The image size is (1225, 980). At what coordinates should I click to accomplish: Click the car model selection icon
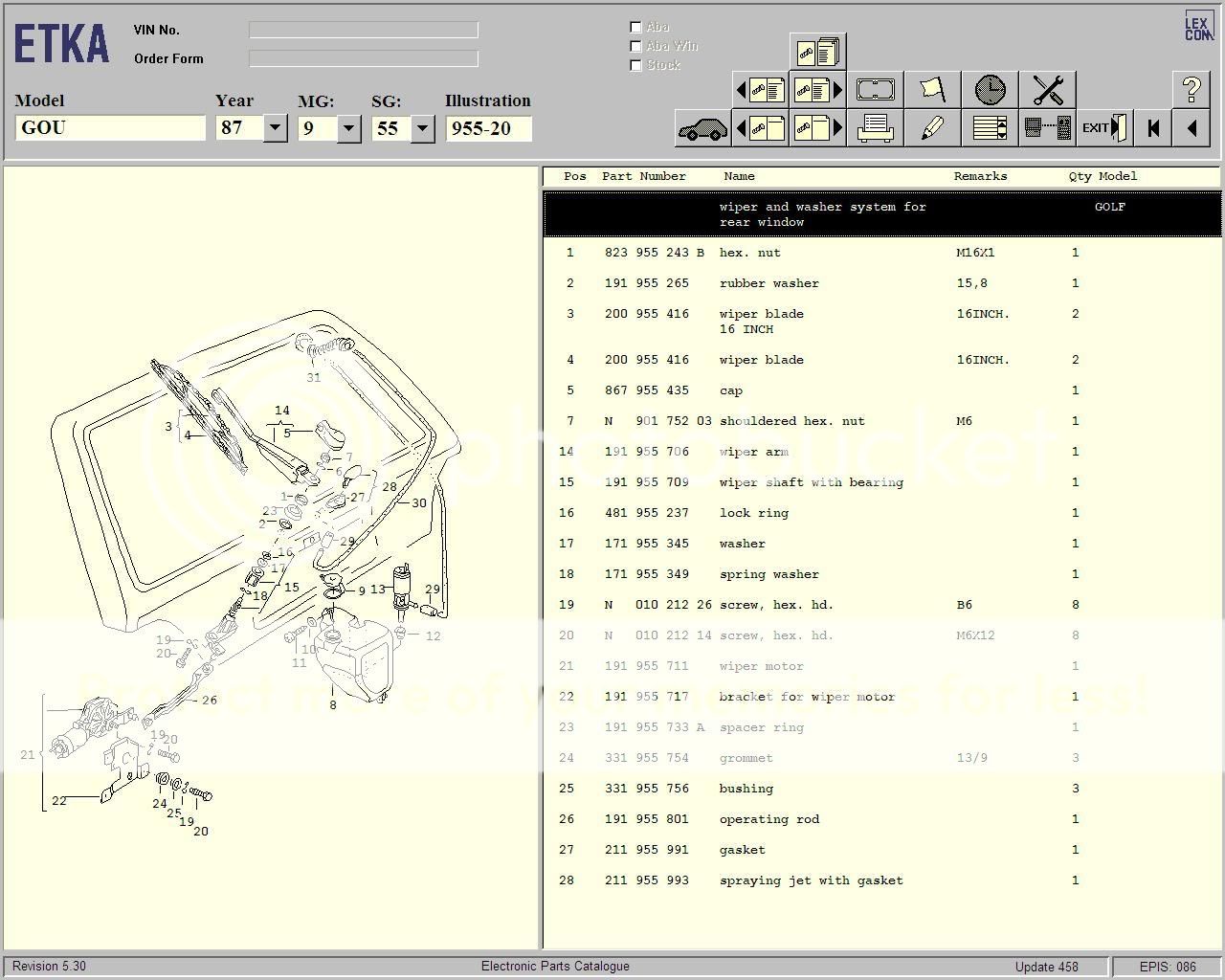click(x=702, y=128)
